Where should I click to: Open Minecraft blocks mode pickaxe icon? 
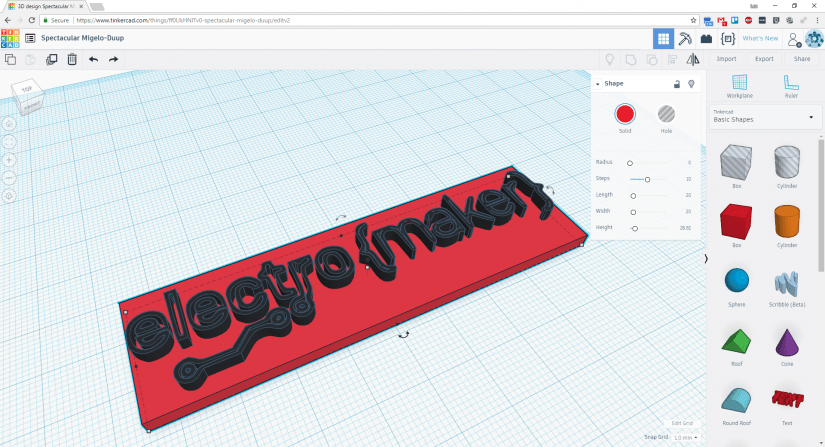(x=685, y=39)
